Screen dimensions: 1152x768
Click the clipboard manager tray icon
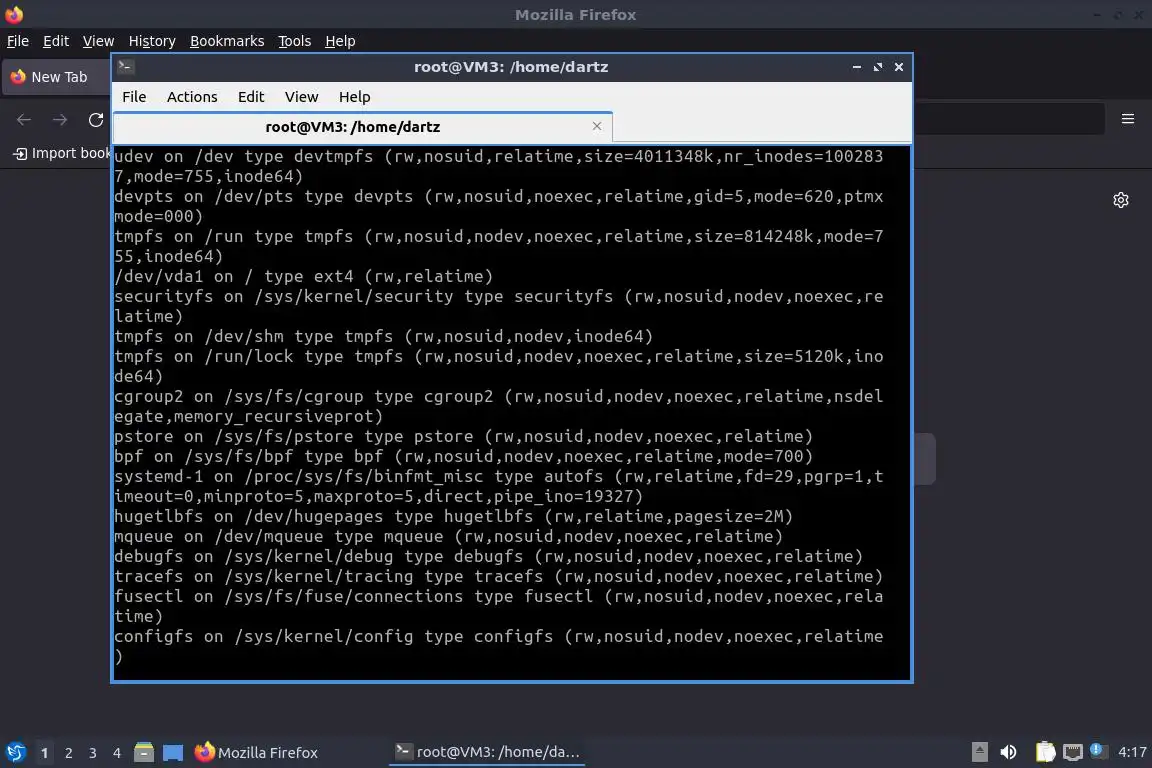[x=1045, y=752]
